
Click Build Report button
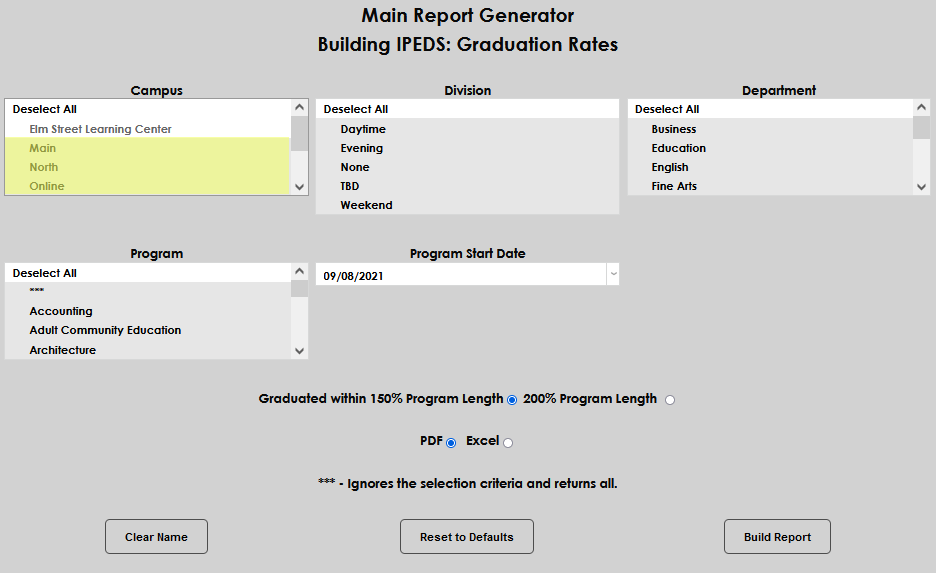click(x=777, y=537)
